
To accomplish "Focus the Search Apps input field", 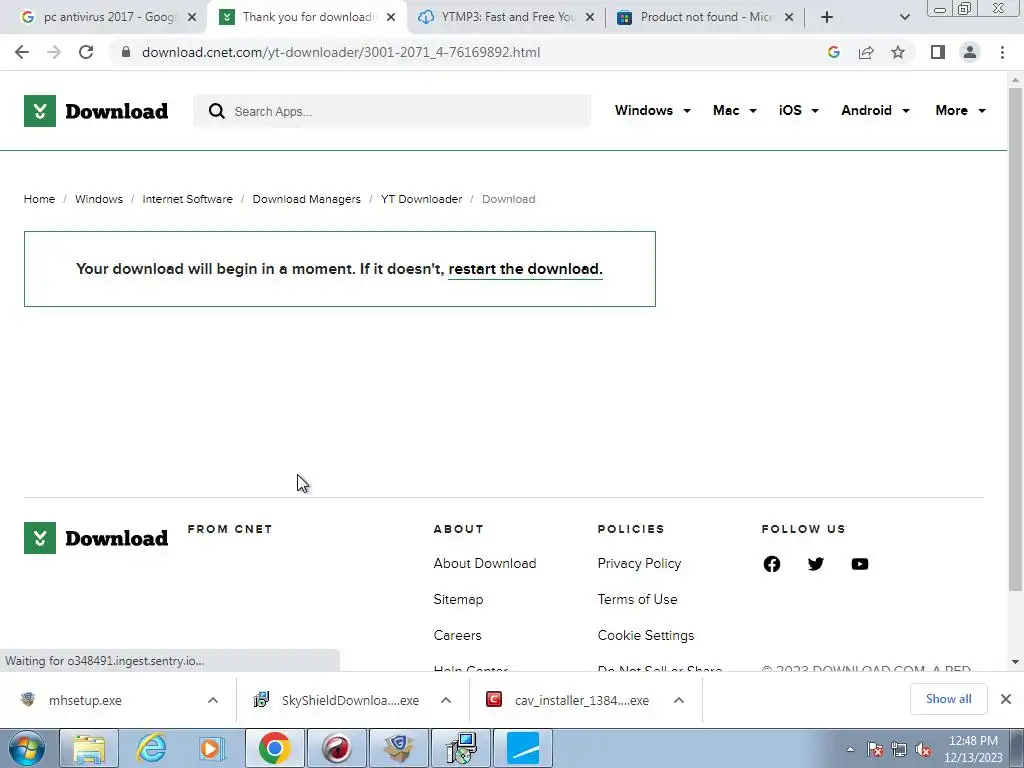I will [x=392, y=111].
